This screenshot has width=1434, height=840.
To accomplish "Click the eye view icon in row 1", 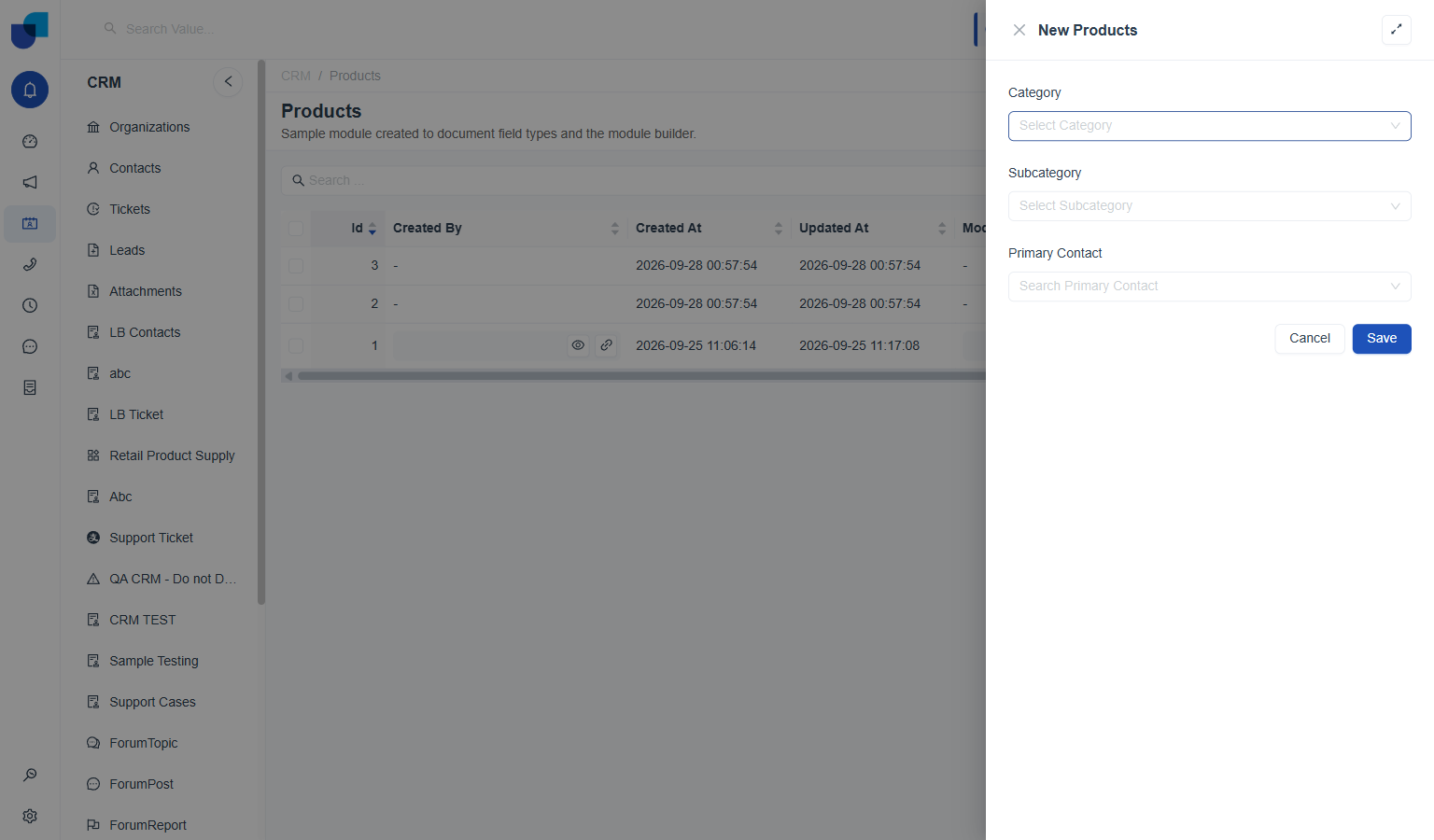I will (578, 345).
